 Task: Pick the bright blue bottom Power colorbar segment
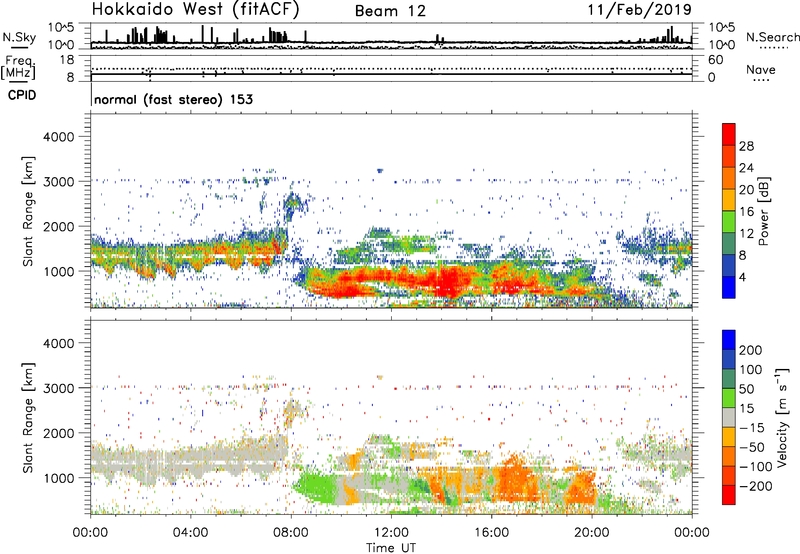[x=729, y=287]
